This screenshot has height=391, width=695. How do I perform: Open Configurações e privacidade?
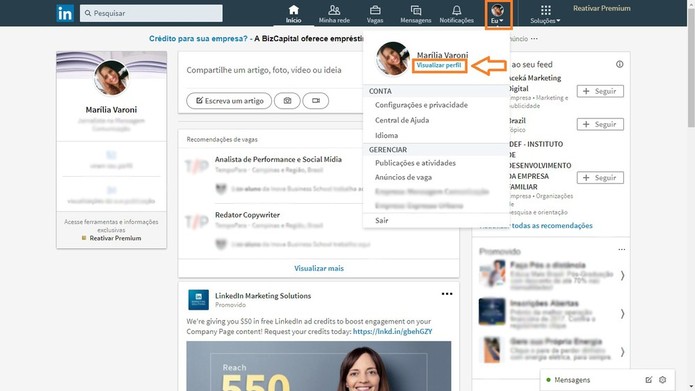point(421,105)
